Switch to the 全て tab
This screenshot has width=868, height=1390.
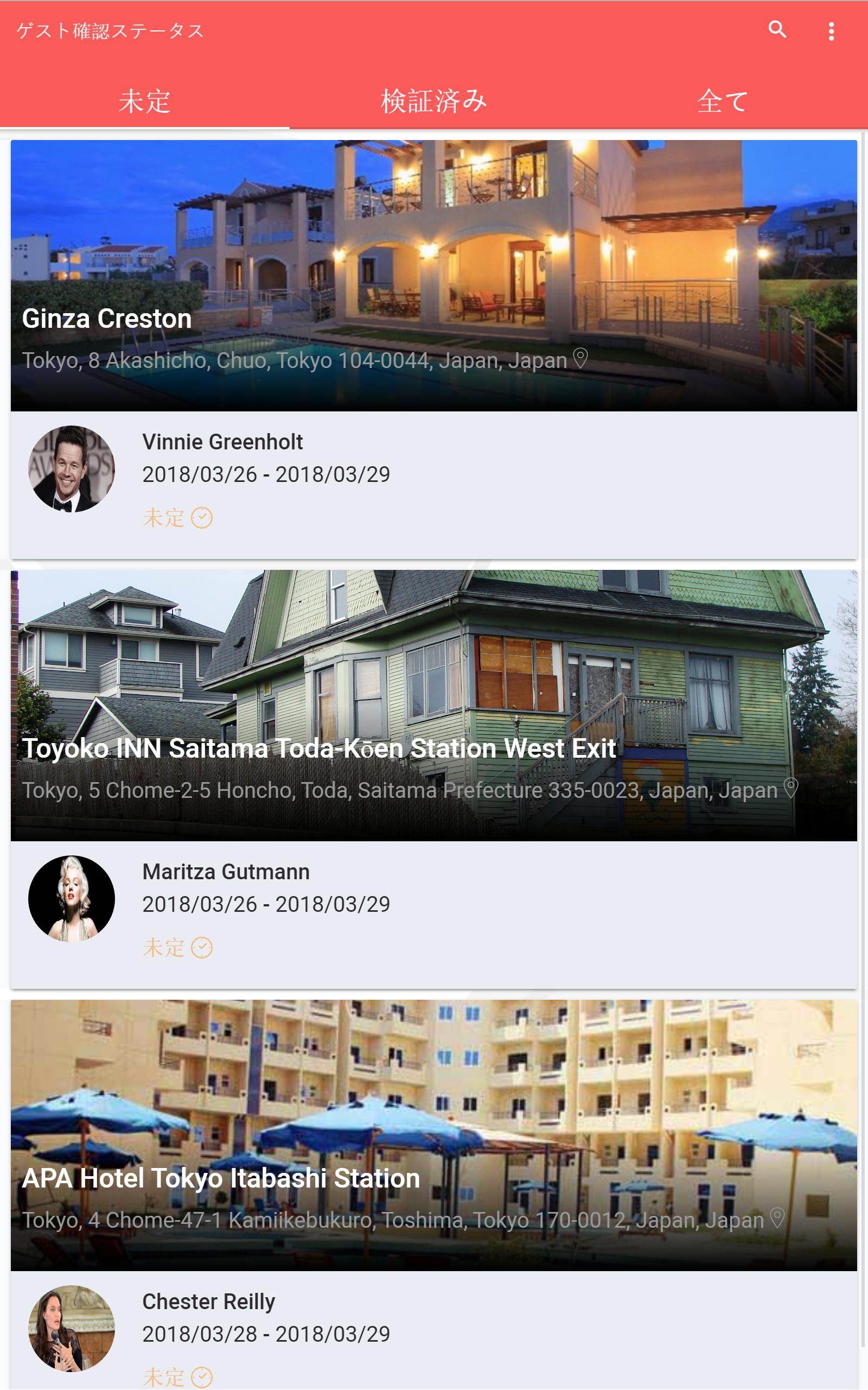723,101
